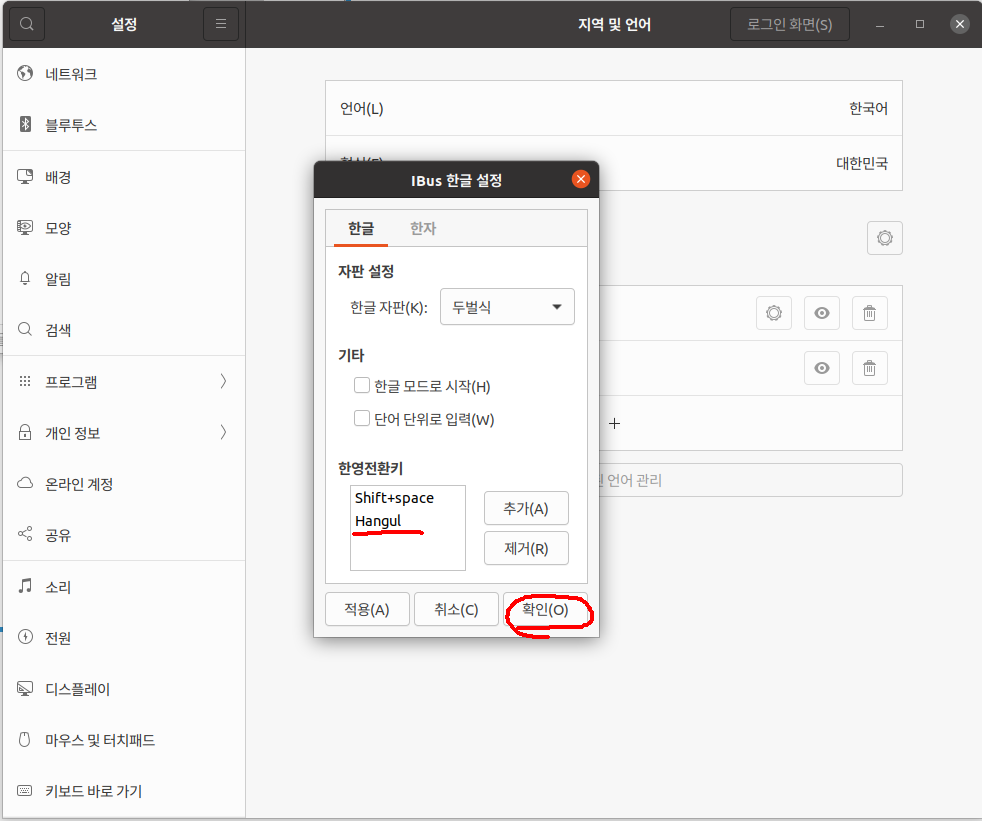Viewport: 982px width, 821px height.
Task: Select 검색 in the sidebar
Action: pos(124,329)
